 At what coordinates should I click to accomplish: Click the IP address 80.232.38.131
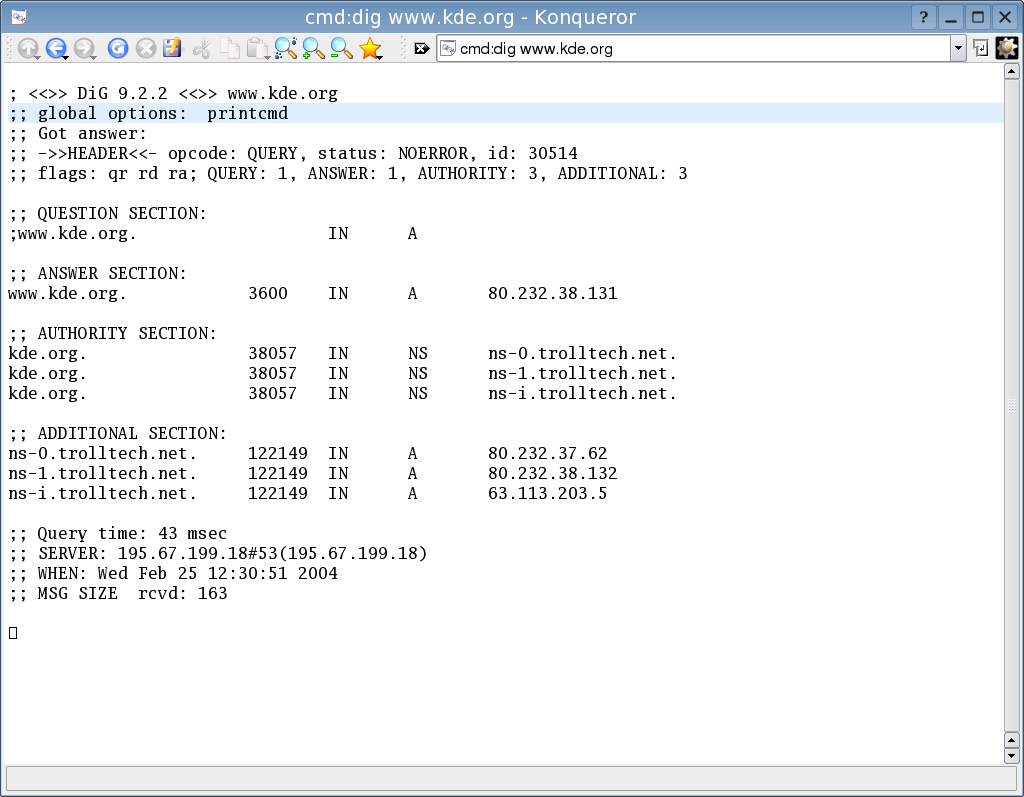(x=552, y=293)
